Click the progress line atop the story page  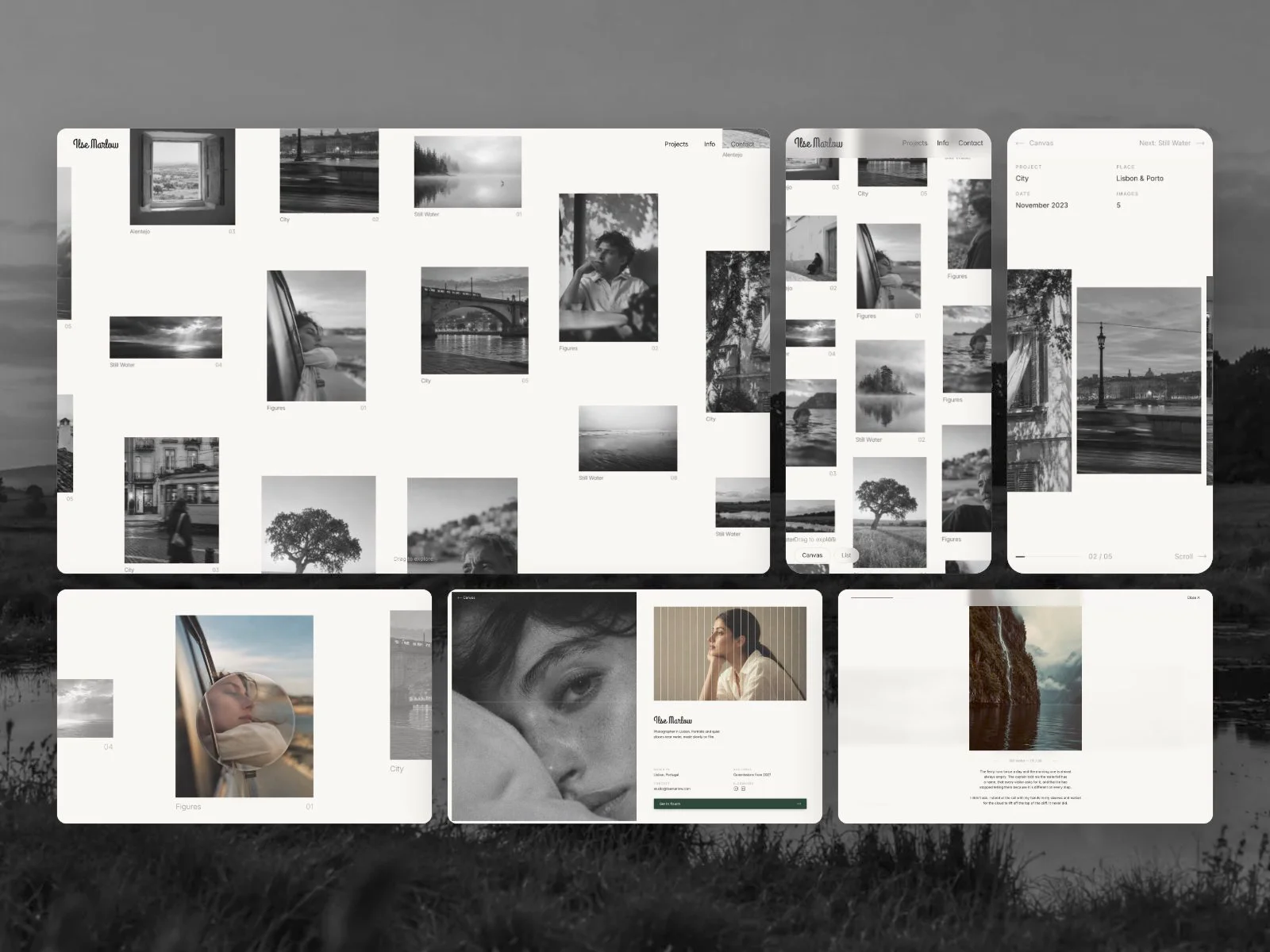click(872, 597)
